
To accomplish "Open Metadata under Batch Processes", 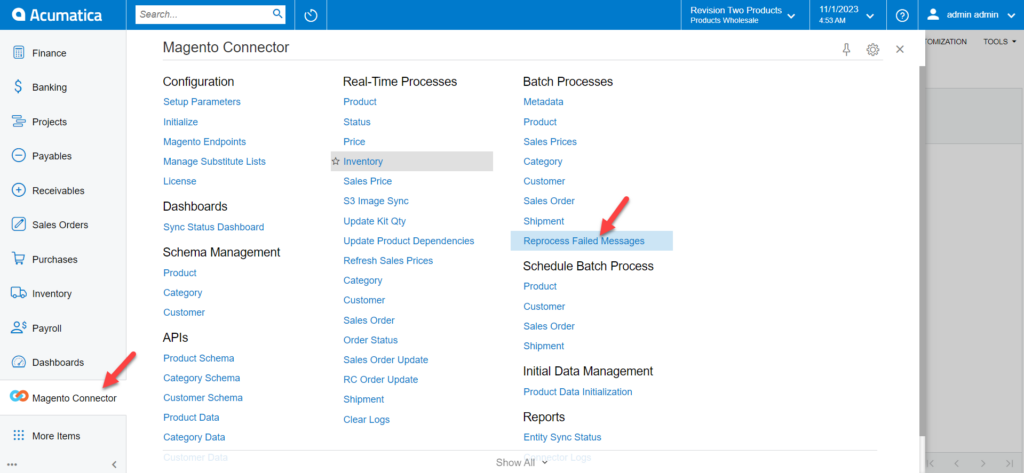I will [x=543, y=102].
